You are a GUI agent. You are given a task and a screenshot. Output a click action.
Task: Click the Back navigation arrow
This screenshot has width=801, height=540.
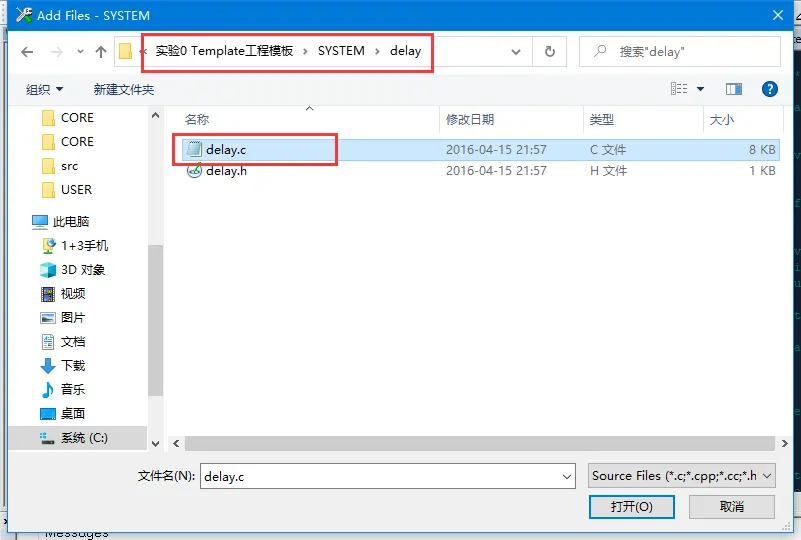click(x=27, y=52)
